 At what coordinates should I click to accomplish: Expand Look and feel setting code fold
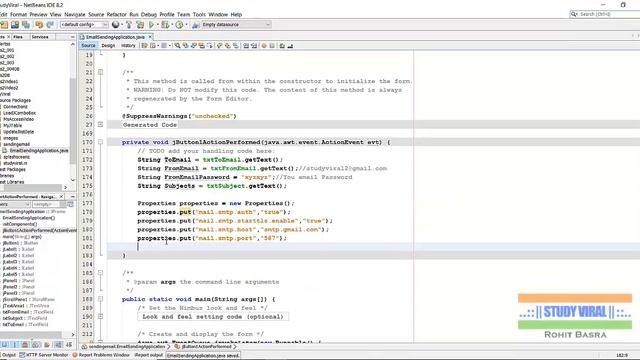click(x=100, y=316)
